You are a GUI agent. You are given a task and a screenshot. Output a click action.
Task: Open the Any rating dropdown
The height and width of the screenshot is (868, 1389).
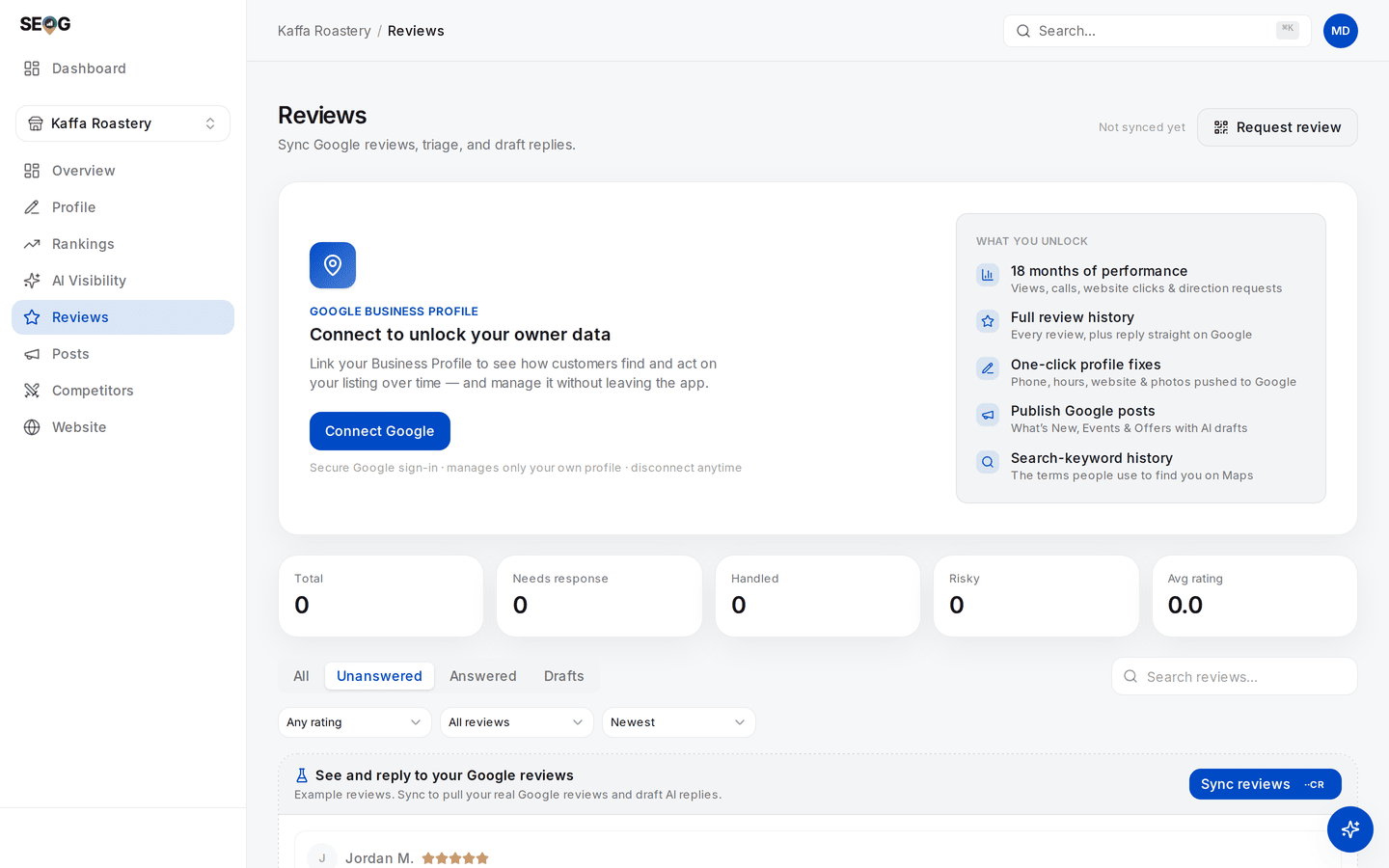pos(355,722)
